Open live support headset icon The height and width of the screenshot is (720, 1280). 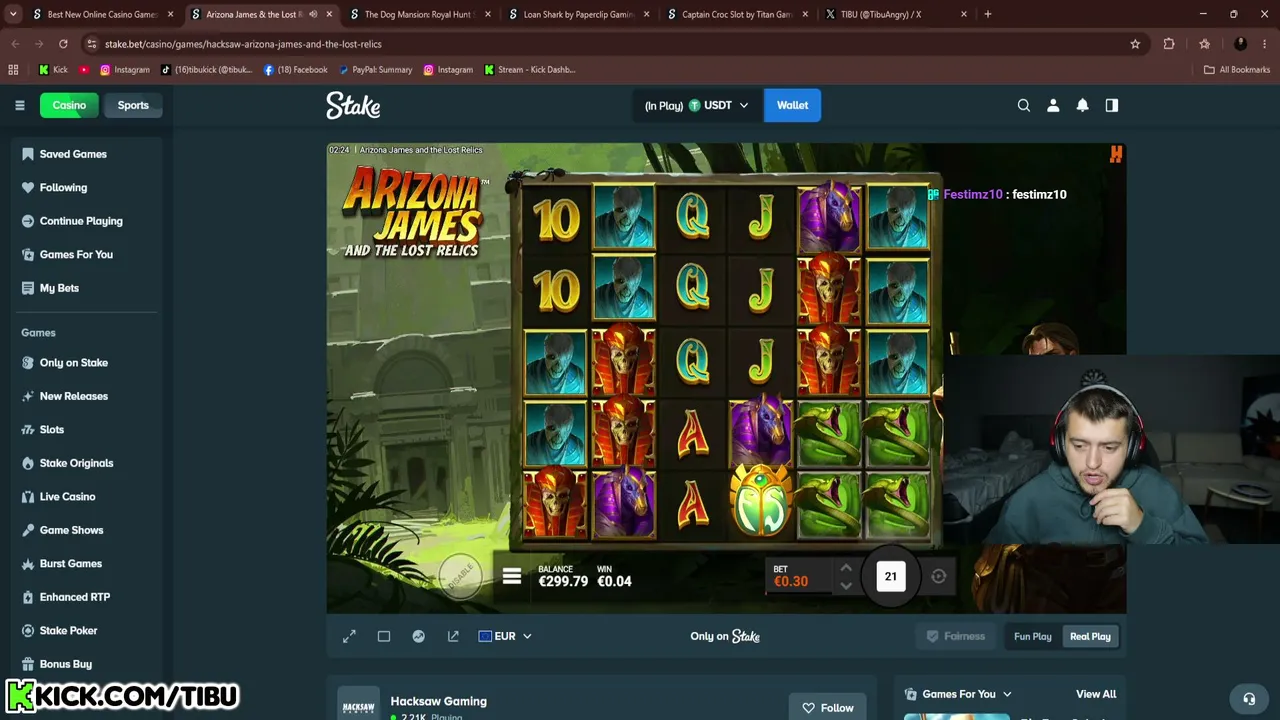click(1249, 699)
